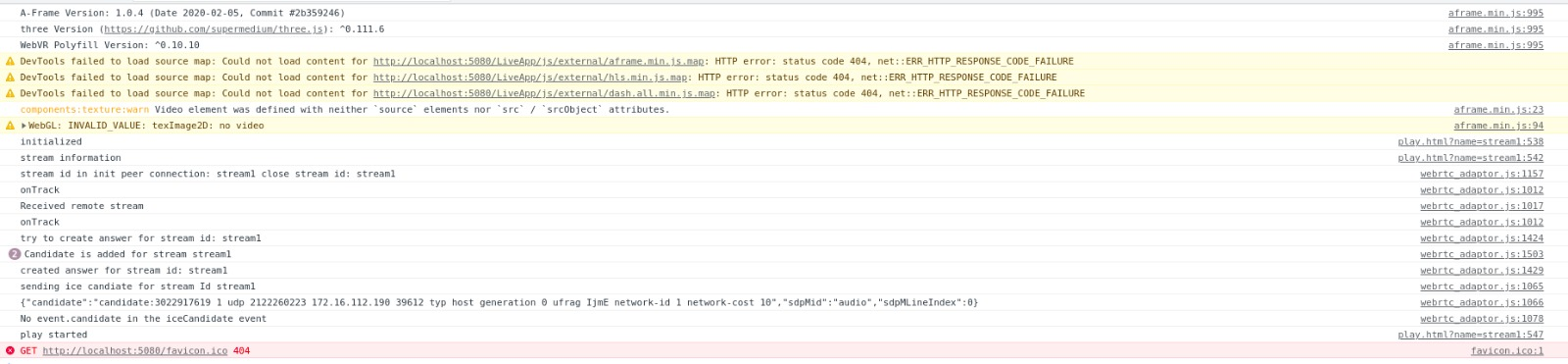Open source link favicon.ico:1
This screenshot has width=1568, height=364.
click(1506, 350)
